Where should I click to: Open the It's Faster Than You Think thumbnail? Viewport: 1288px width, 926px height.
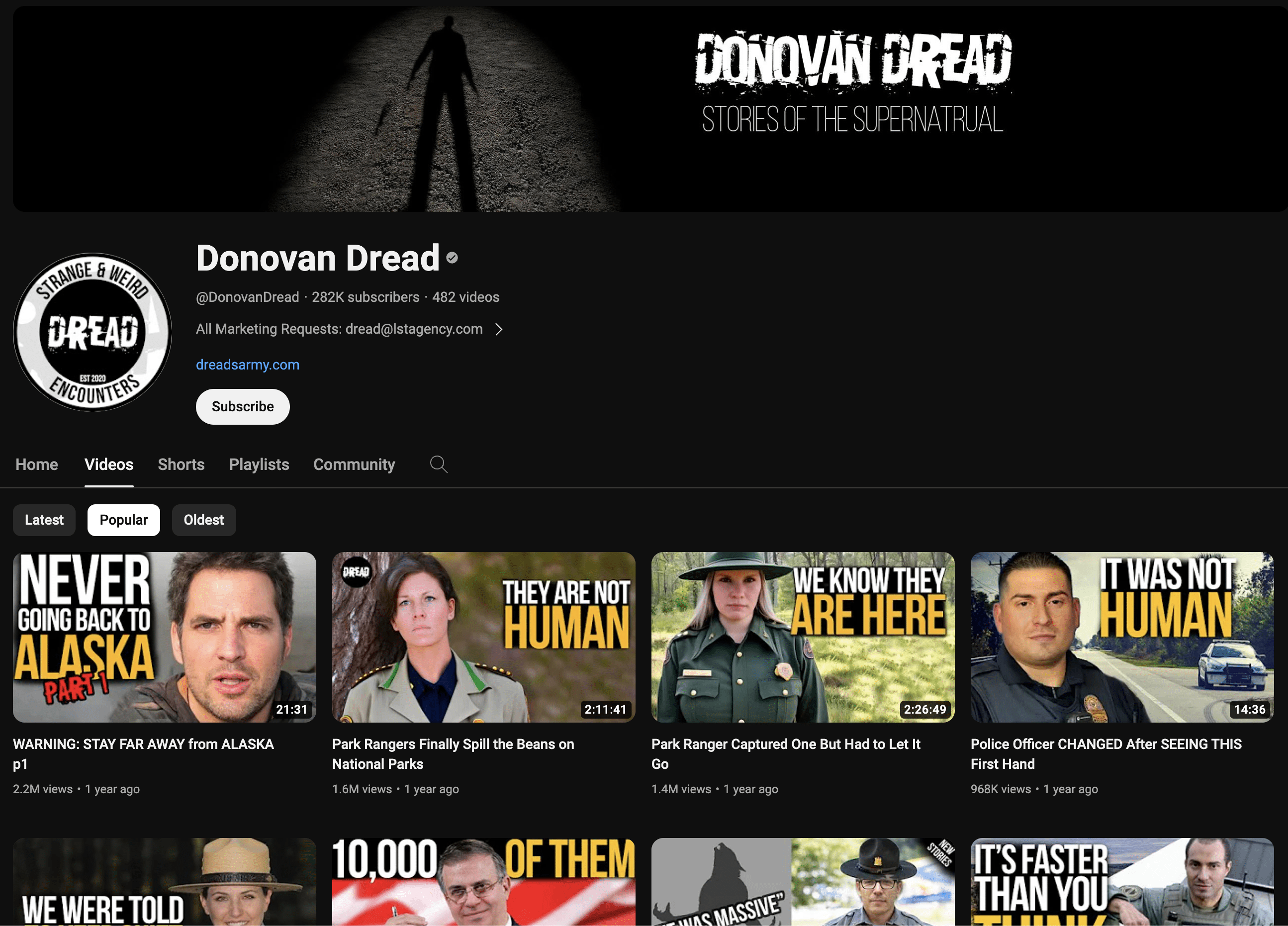(1122, 882)
